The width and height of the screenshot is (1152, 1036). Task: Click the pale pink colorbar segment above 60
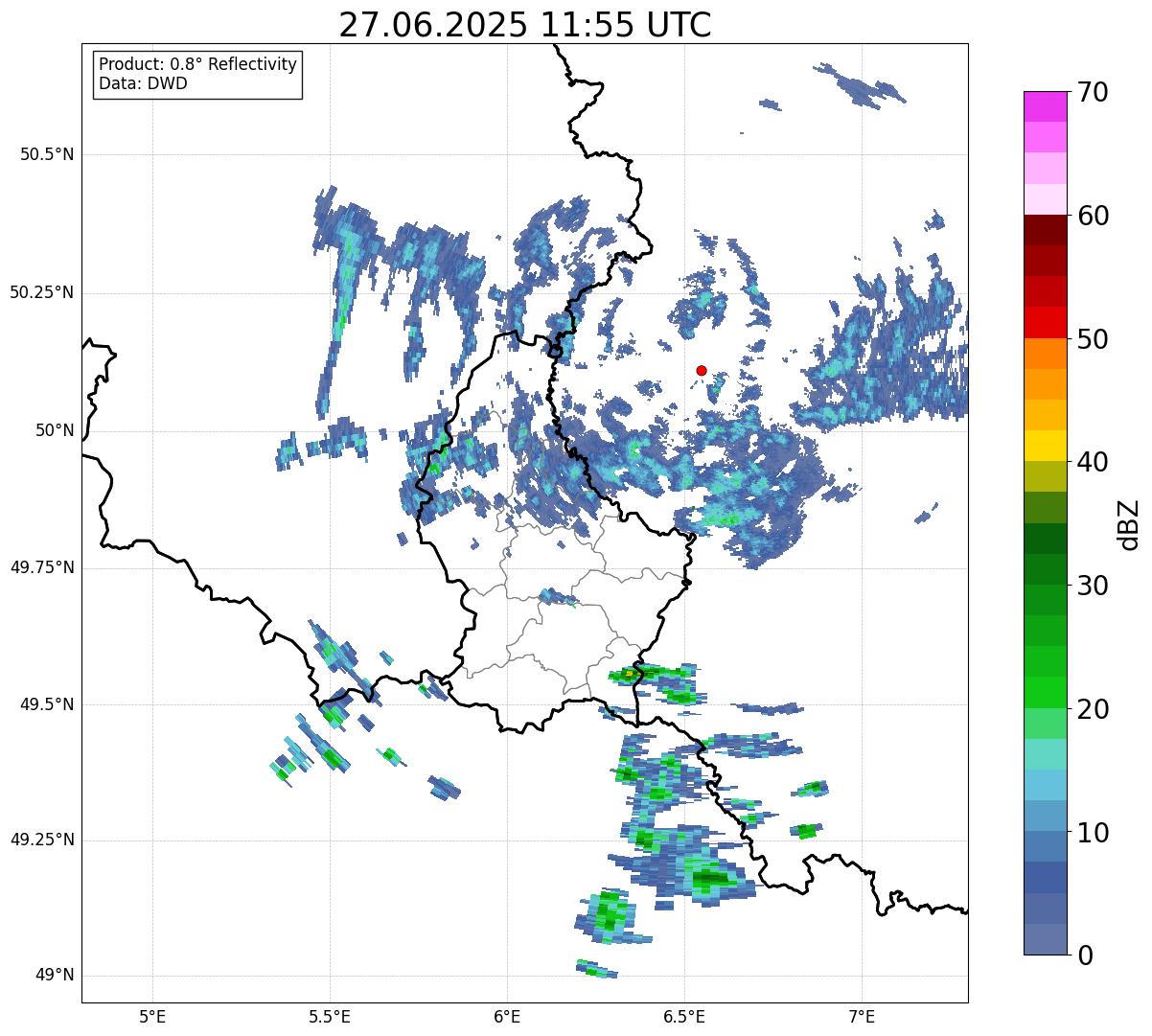1046,199
